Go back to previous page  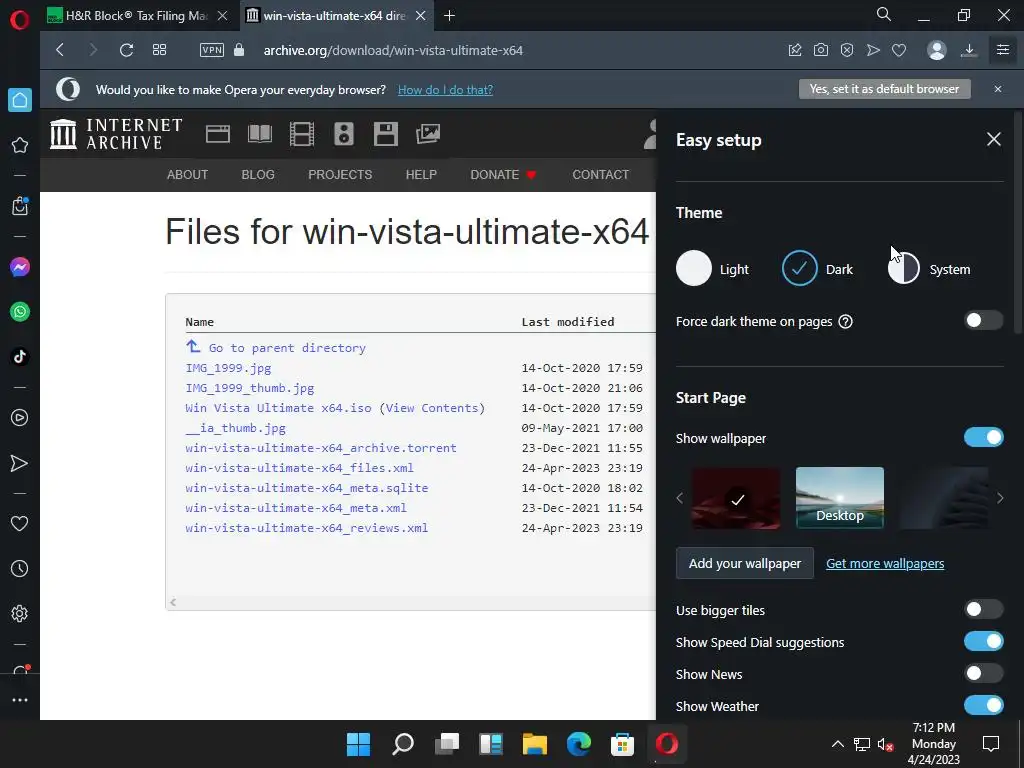[60, 50]
